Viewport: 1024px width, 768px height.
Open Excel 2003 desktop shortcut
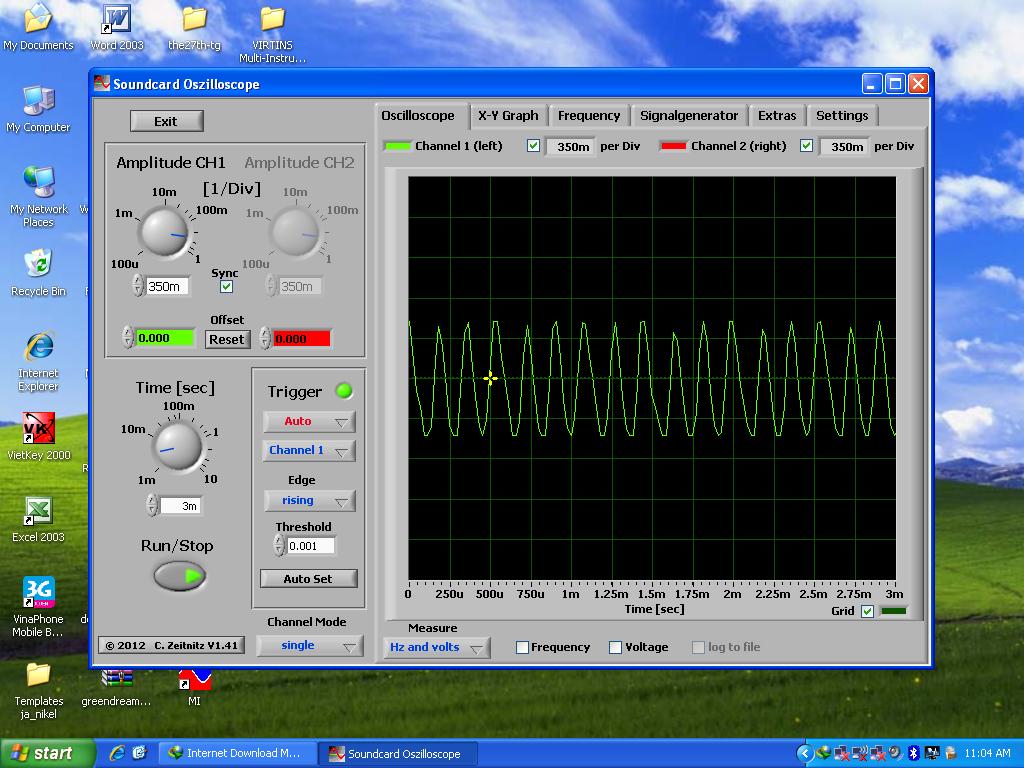[38, 512]
